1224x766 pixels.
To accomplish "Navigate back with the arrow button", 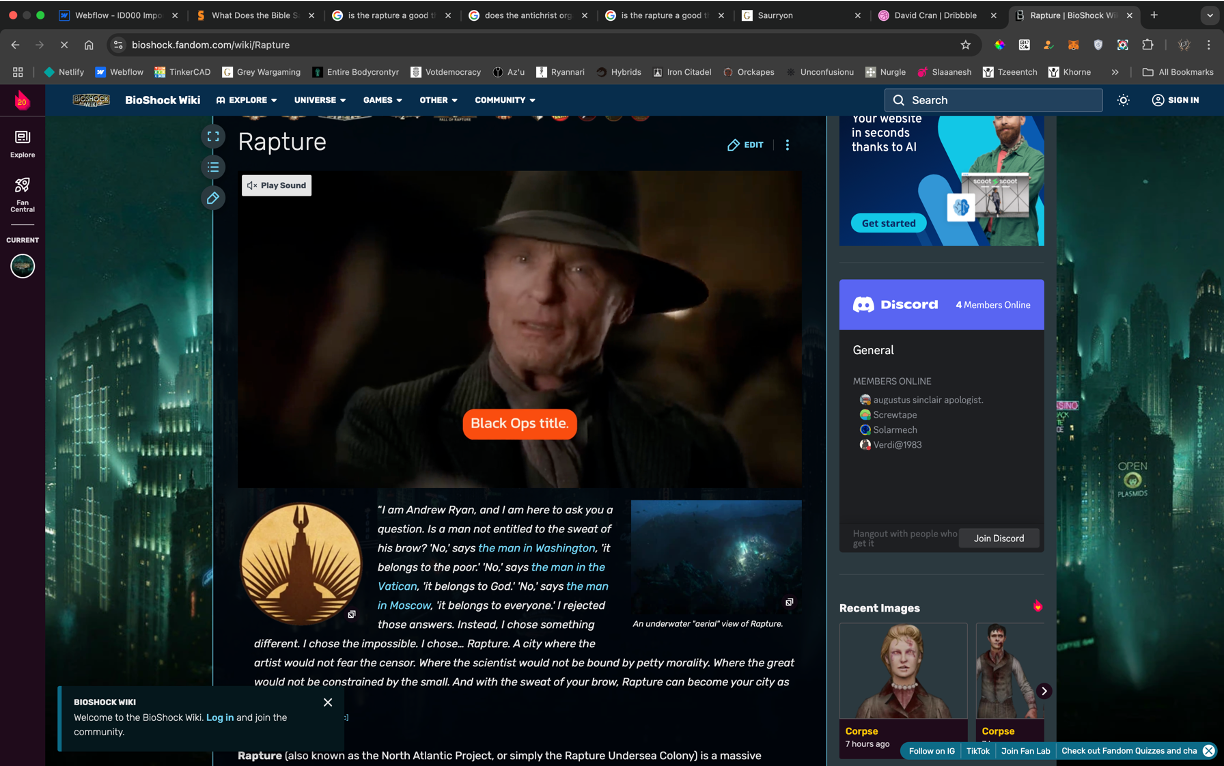I will [15, 45].
